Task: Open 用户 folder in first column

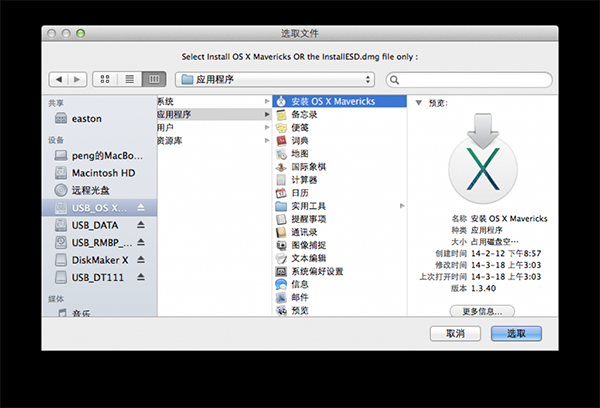Action: tap(214, 127)
